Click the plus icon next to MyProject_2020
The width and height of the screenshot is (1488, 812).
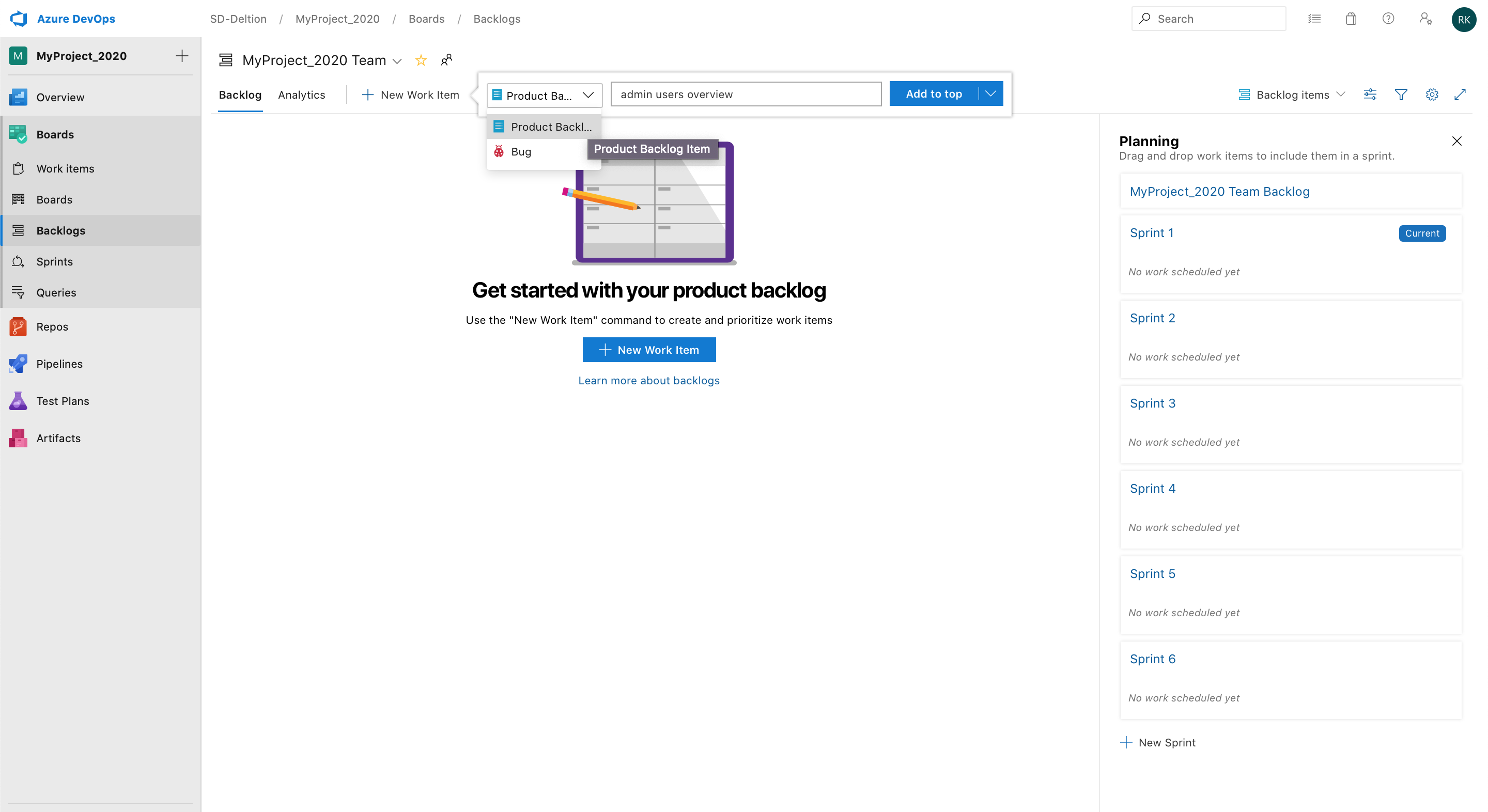(182, 55)
